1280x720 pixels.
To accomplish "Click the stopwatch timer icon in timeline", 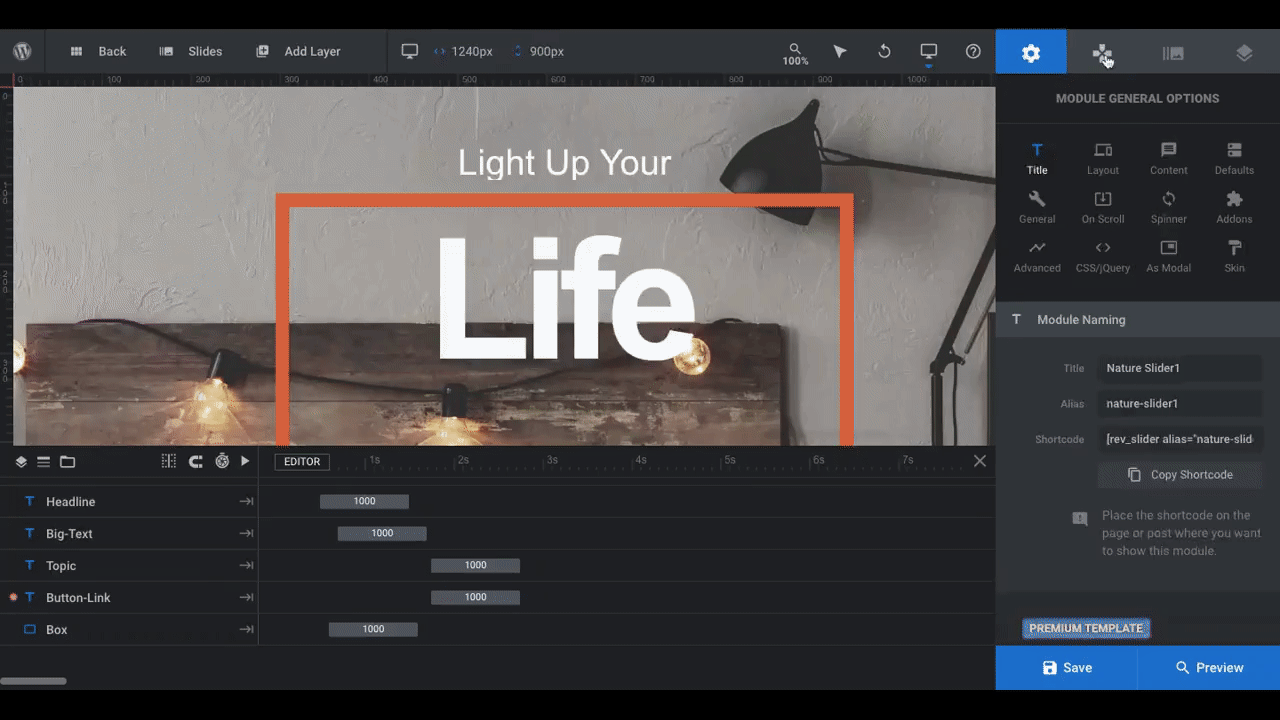I will [221, 461].
